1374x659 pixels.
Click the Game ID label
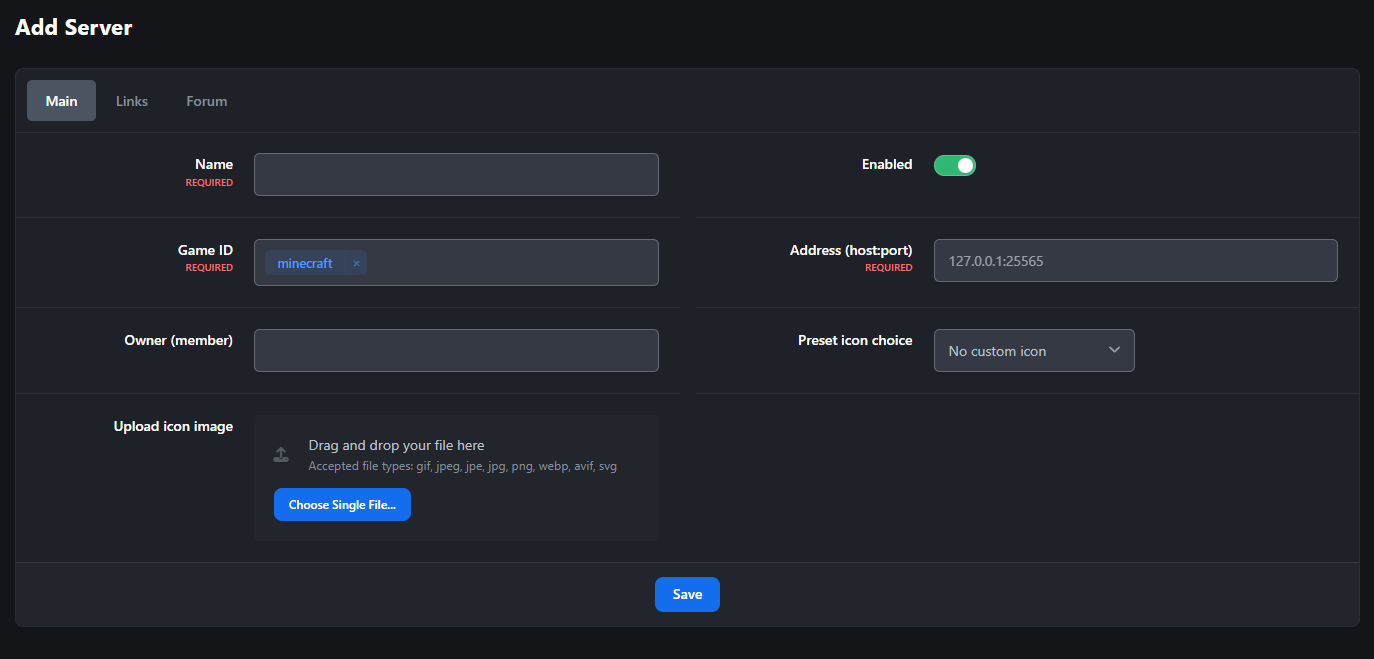[205, 250]
